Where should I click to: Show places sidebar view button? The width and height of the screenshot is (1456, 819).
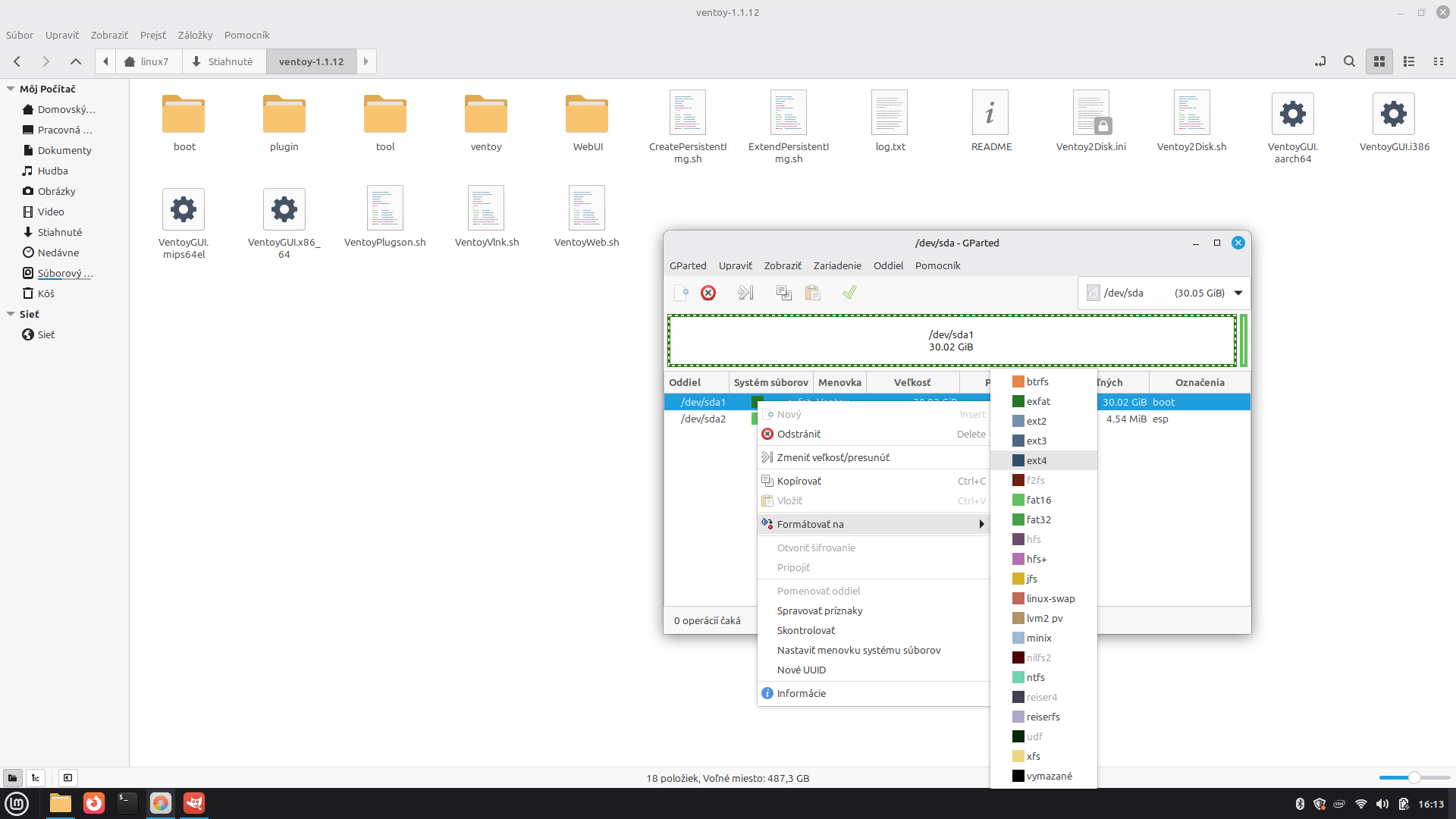pos(12,778)
